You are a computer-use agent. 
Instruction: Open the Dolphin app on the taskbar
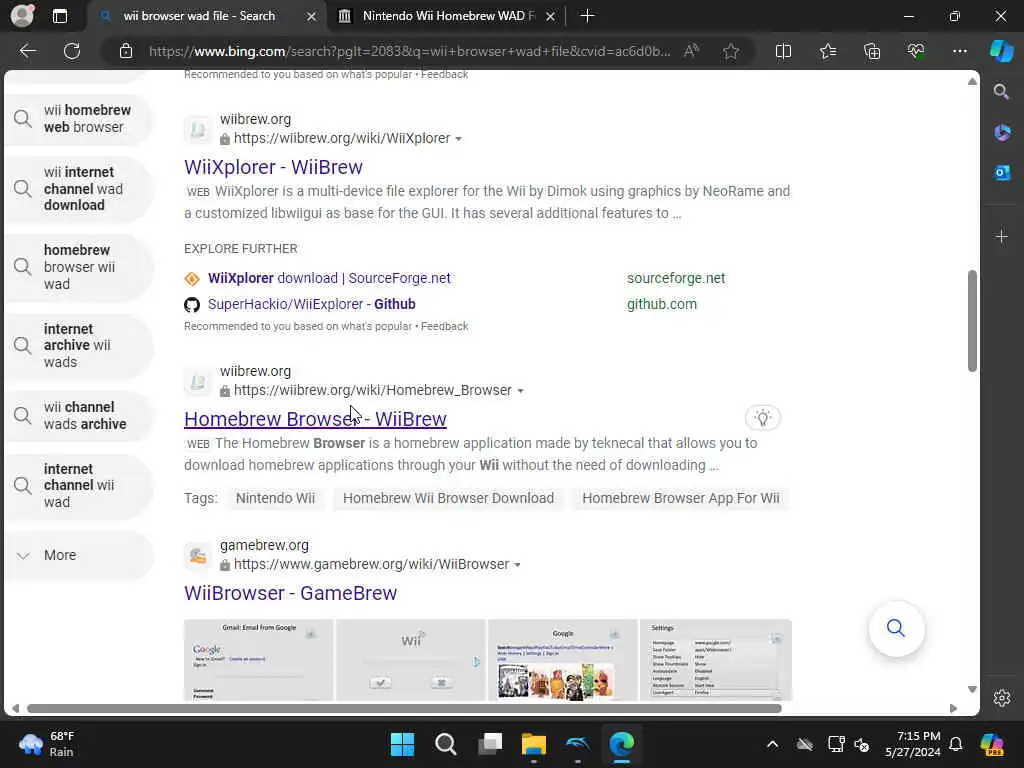coord(577,744)
